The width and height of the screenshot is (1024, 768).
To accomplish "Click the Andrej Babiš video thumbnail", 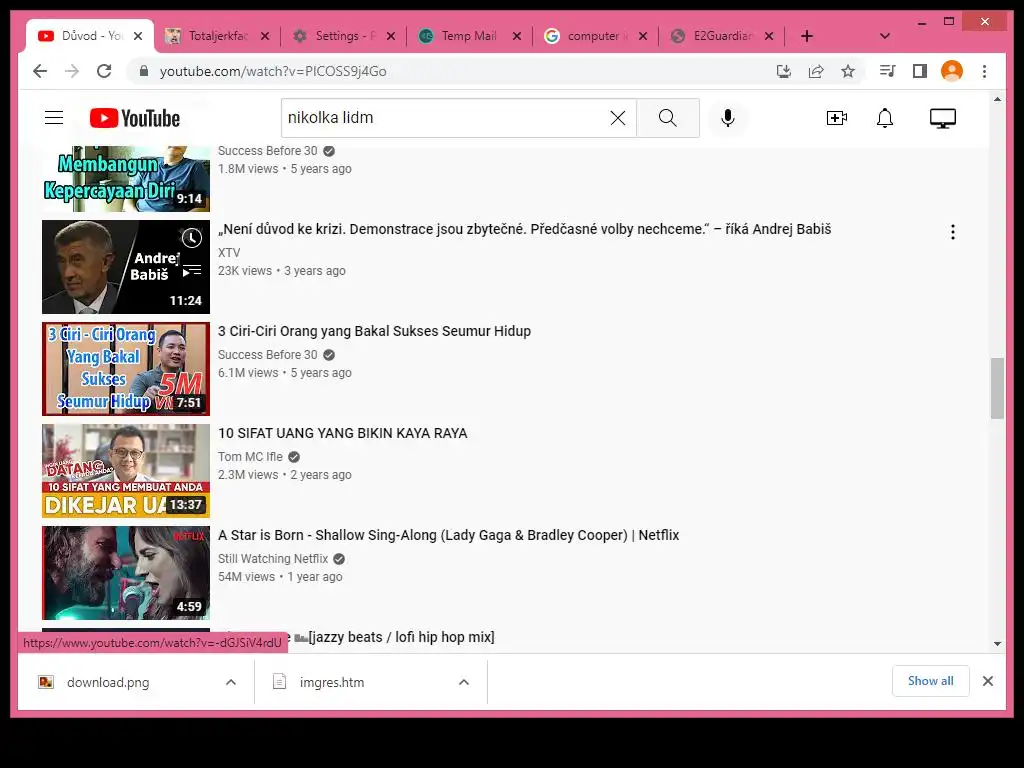I will pyautogui.click(x=126, y=267).
